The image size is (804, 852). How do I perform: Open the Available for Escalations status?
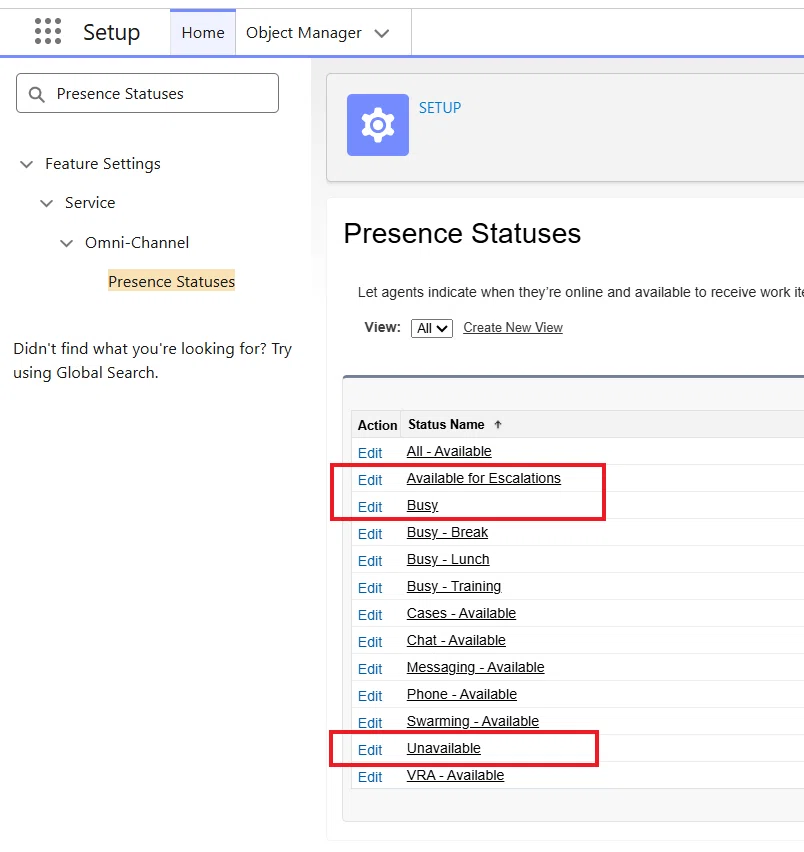483,478
